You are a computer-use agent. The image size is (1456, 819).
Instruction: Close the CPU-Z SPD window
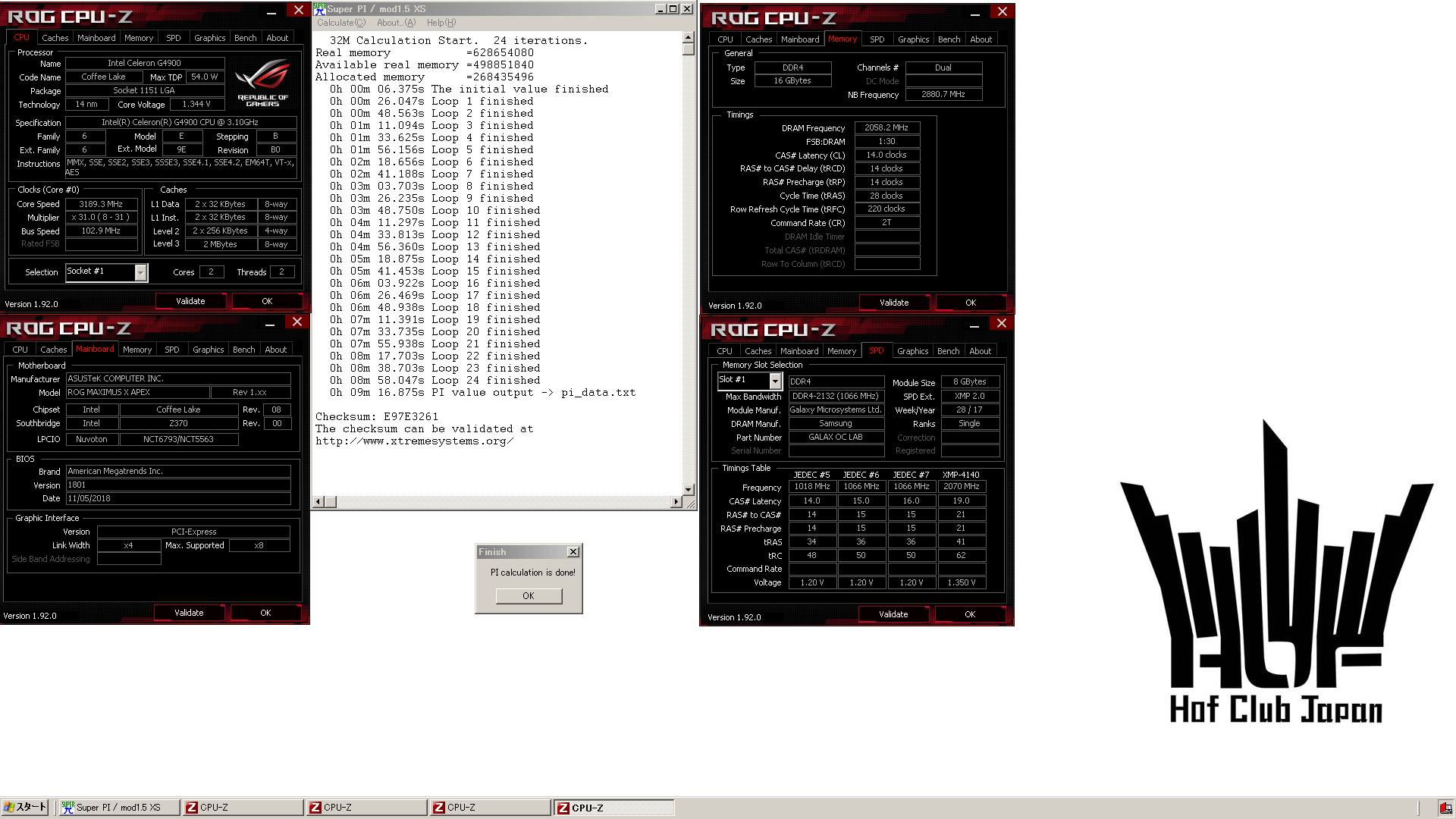tap(1001, 324)
